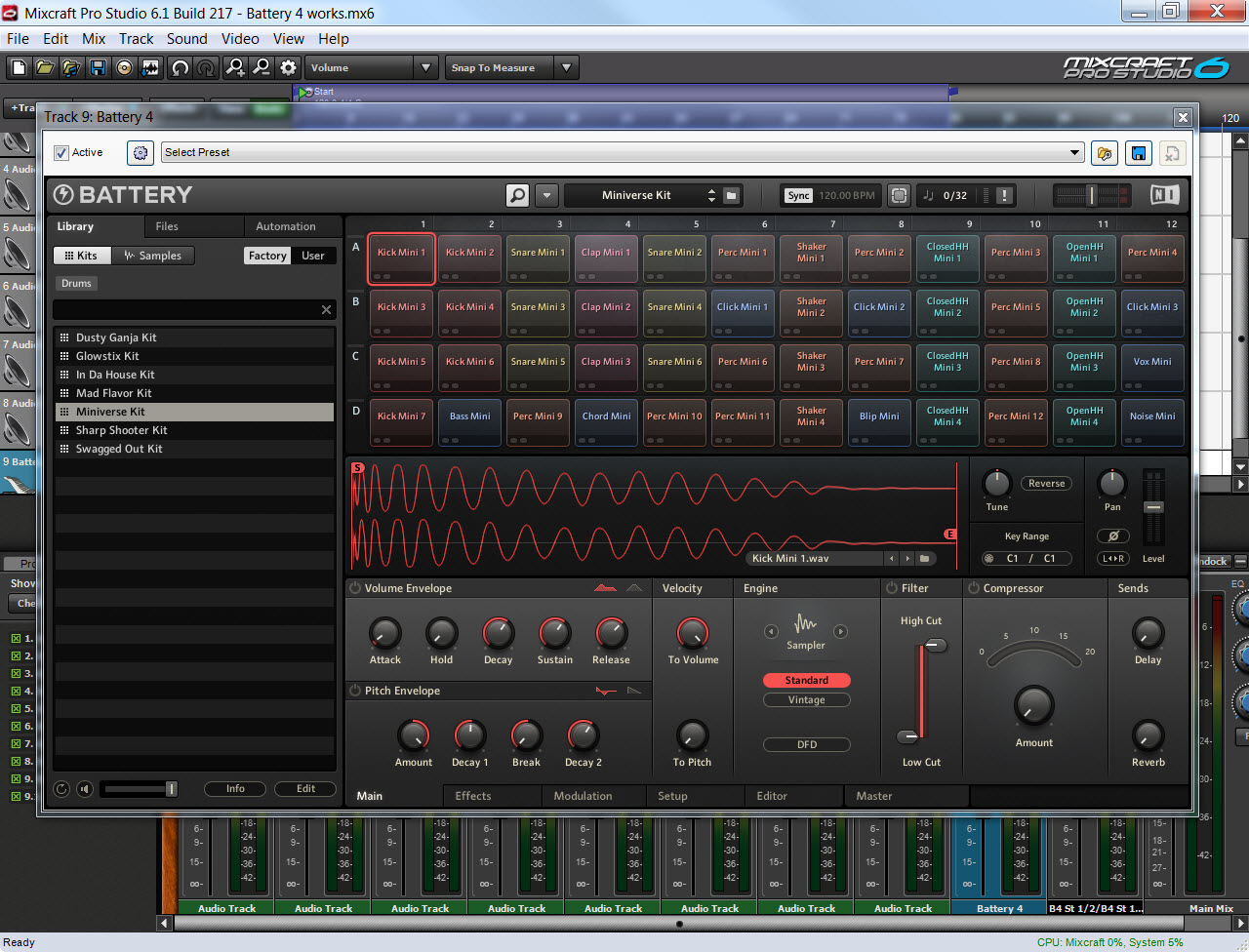Click the Info button in the browser
This screenshot has height=952, width=1249.
[x=235, y=789]
